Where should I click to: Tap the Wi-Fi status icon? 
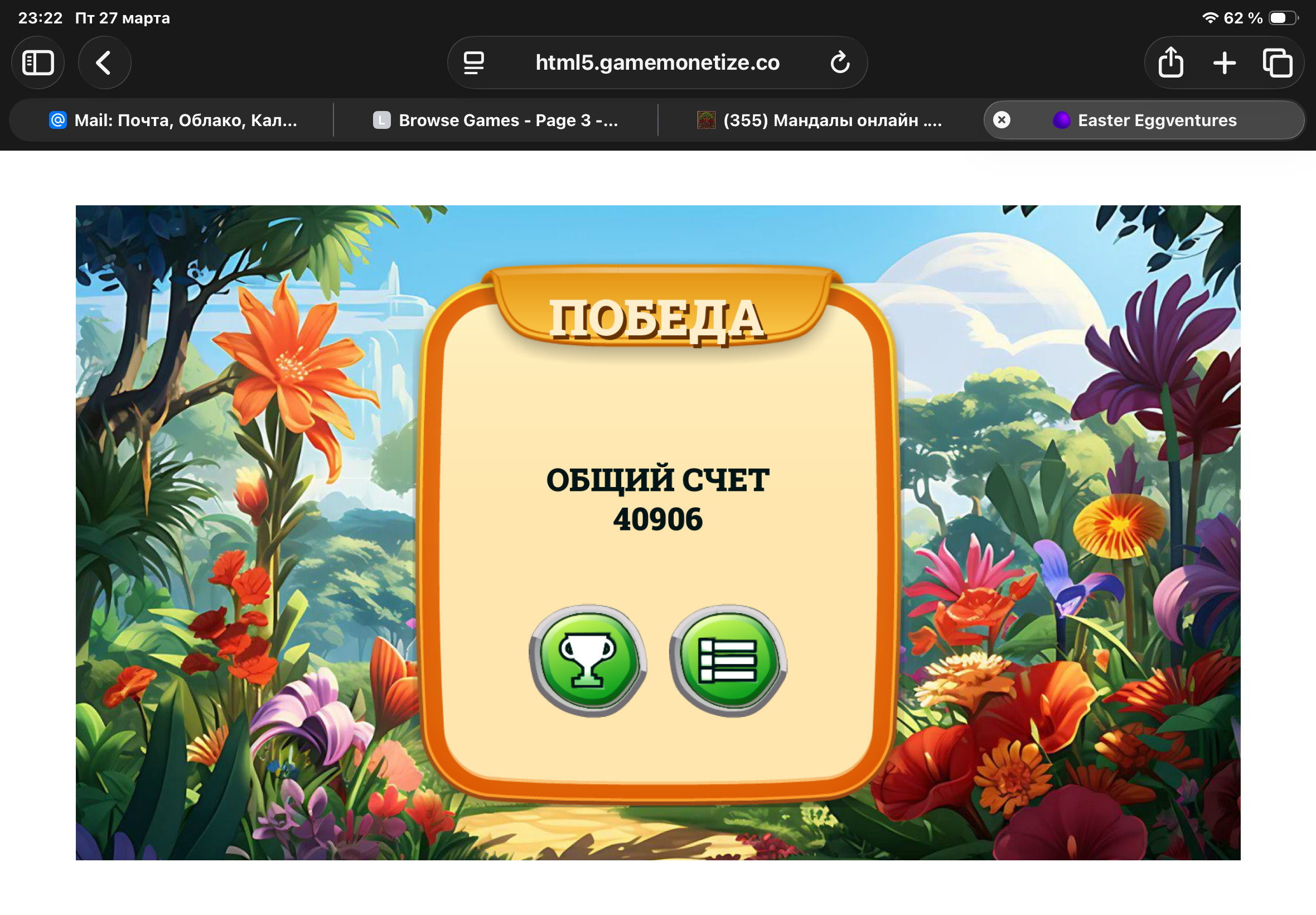(1209, 18)
